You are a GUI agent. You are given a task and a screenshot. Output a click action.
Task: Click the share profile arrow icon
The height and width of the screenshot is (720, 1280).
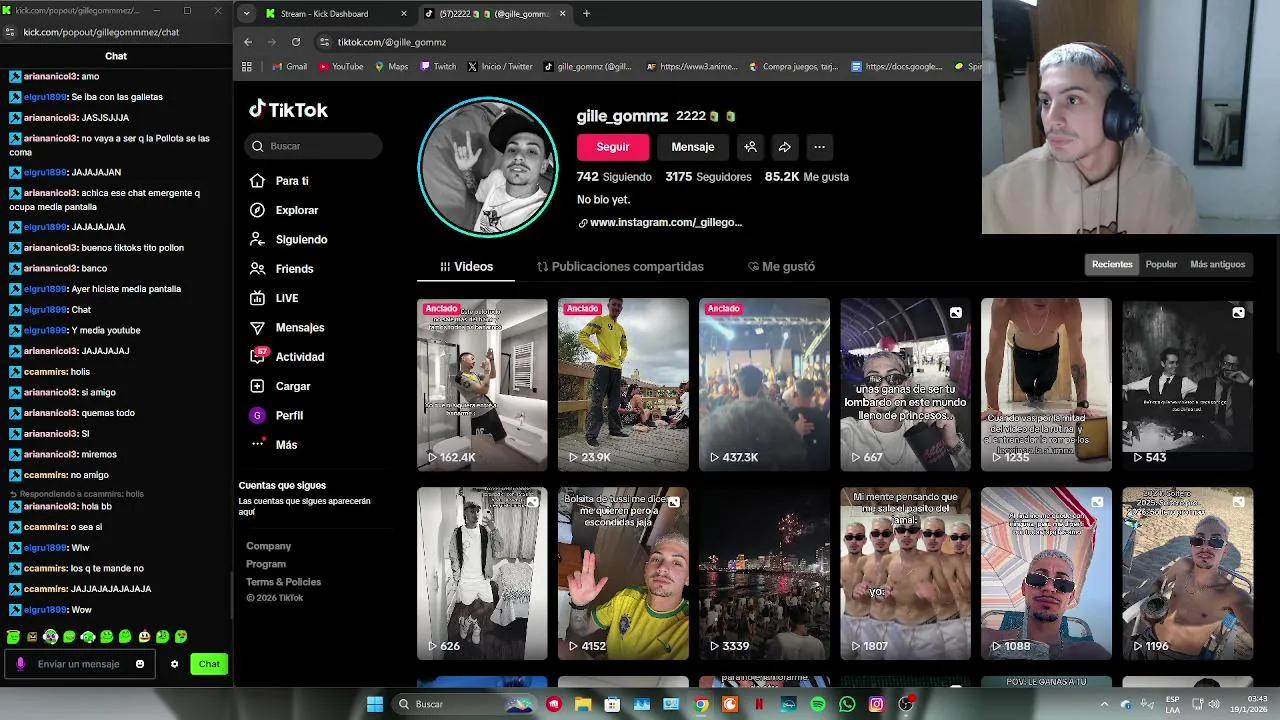point(785,147)
